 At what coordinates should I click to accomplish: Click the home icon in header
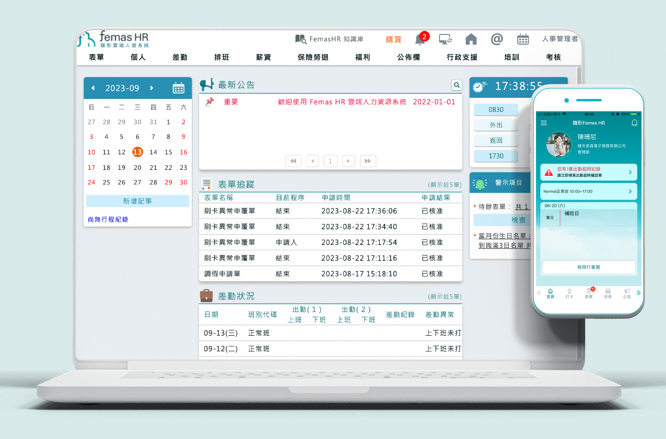pos(471,39)
